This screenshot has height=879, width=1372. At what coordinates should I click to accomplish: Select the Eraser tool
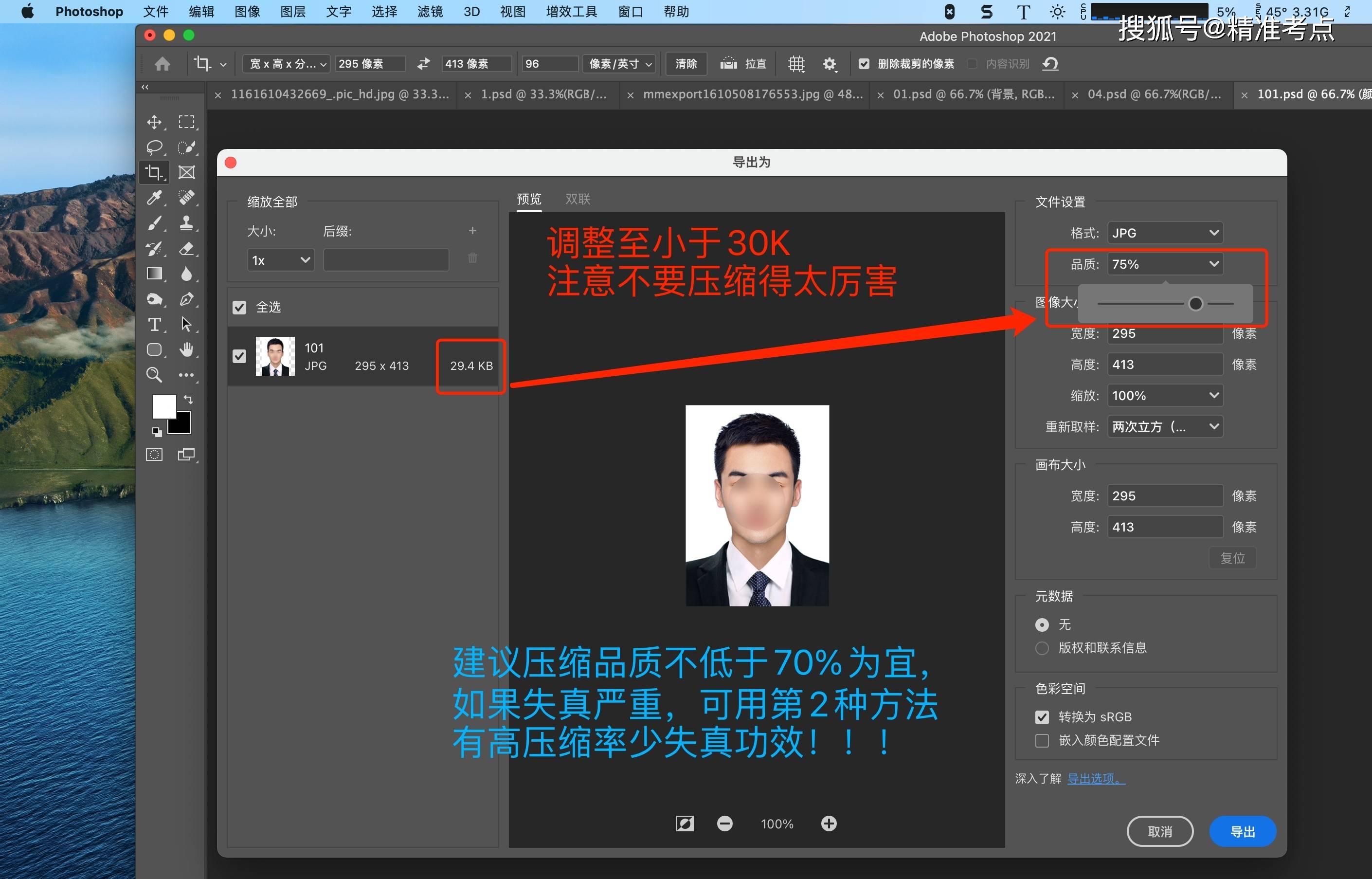[x=186, y=248]
